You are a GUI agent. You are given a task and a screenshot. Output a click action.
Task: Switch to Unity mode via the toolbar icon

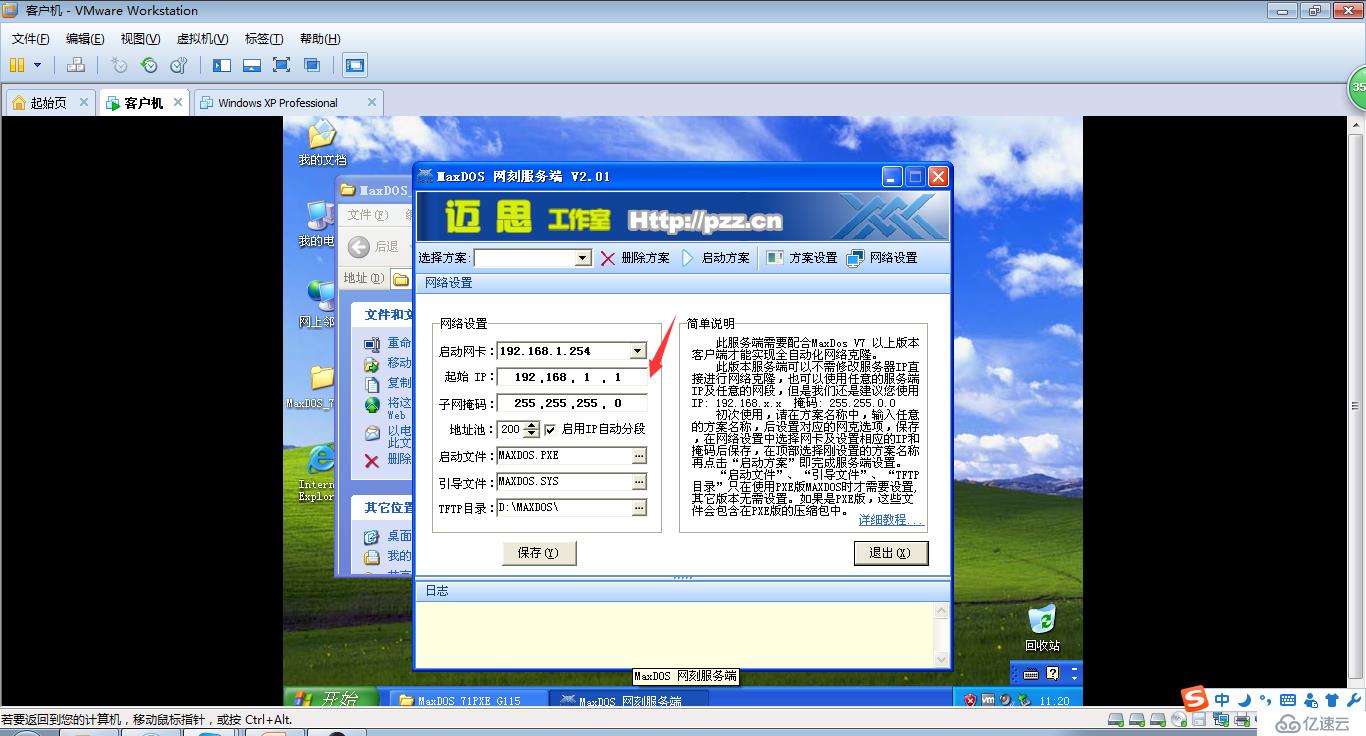312,65
